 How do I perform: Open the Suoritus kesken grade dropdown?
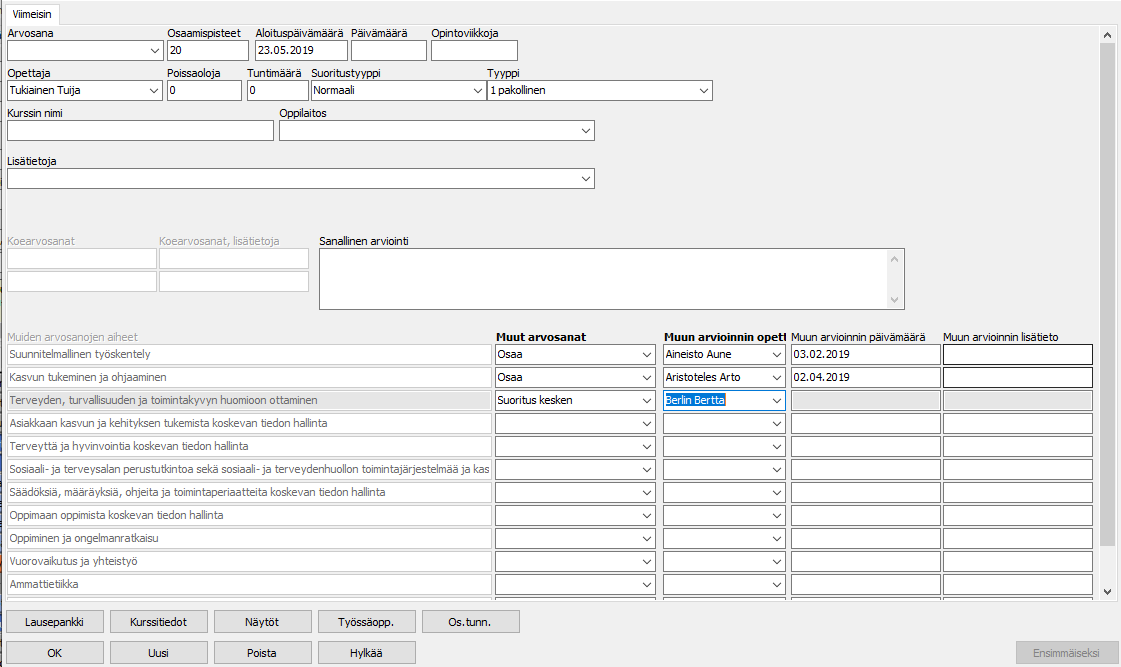647,400
